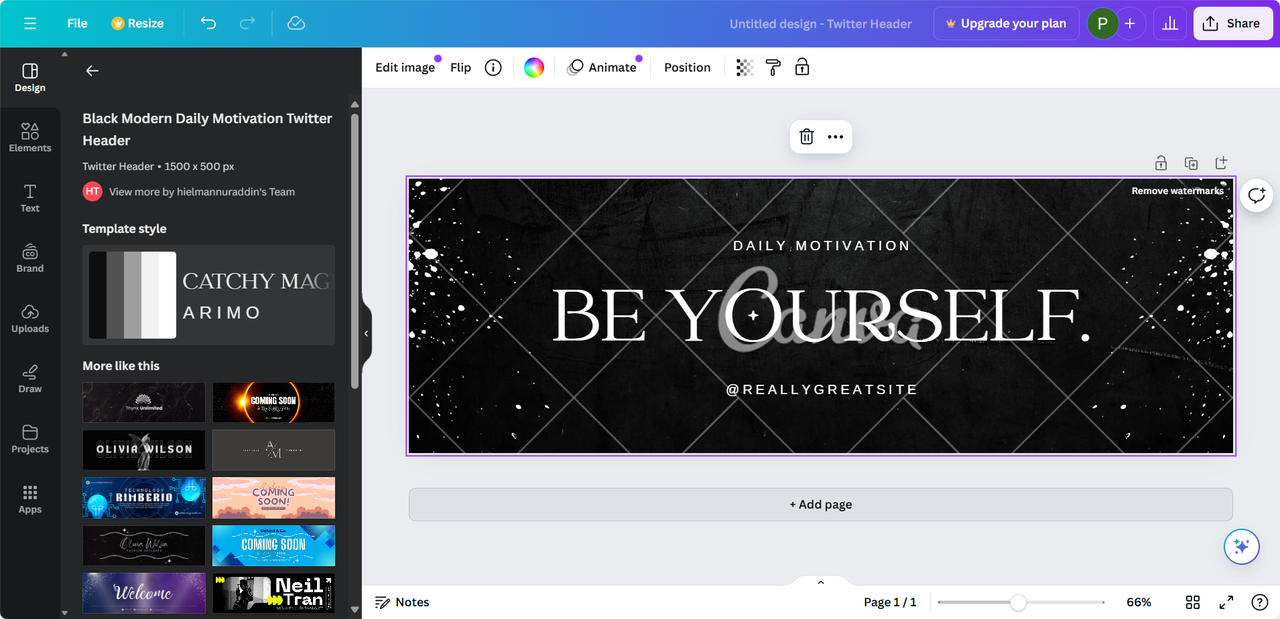Select the purple Welcome template

144,593
